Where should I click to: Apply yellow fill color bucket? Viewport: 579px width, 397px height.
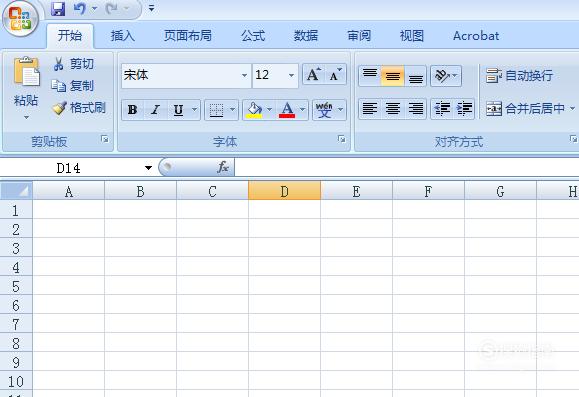click(254, 110)
